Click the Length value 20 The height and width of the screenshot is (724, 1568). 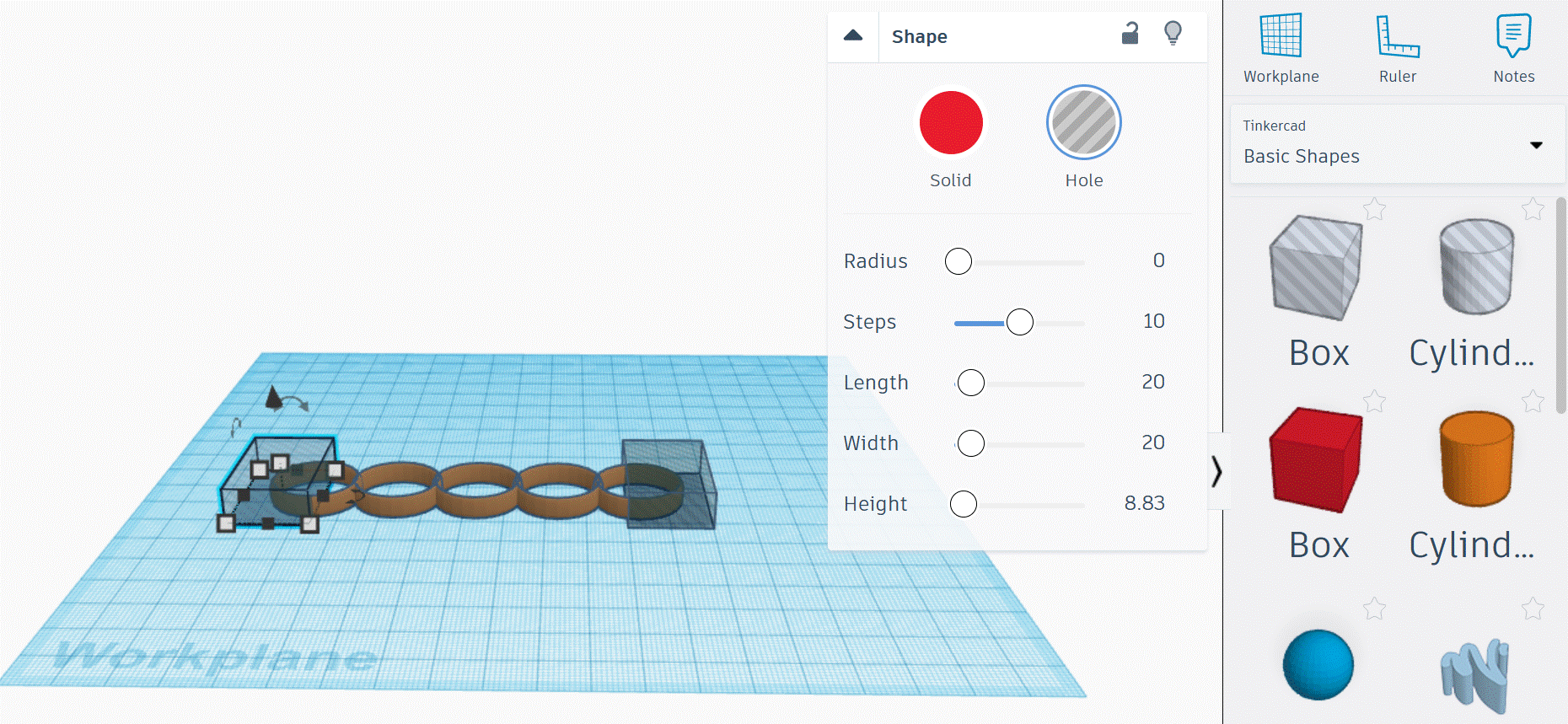1153,382
